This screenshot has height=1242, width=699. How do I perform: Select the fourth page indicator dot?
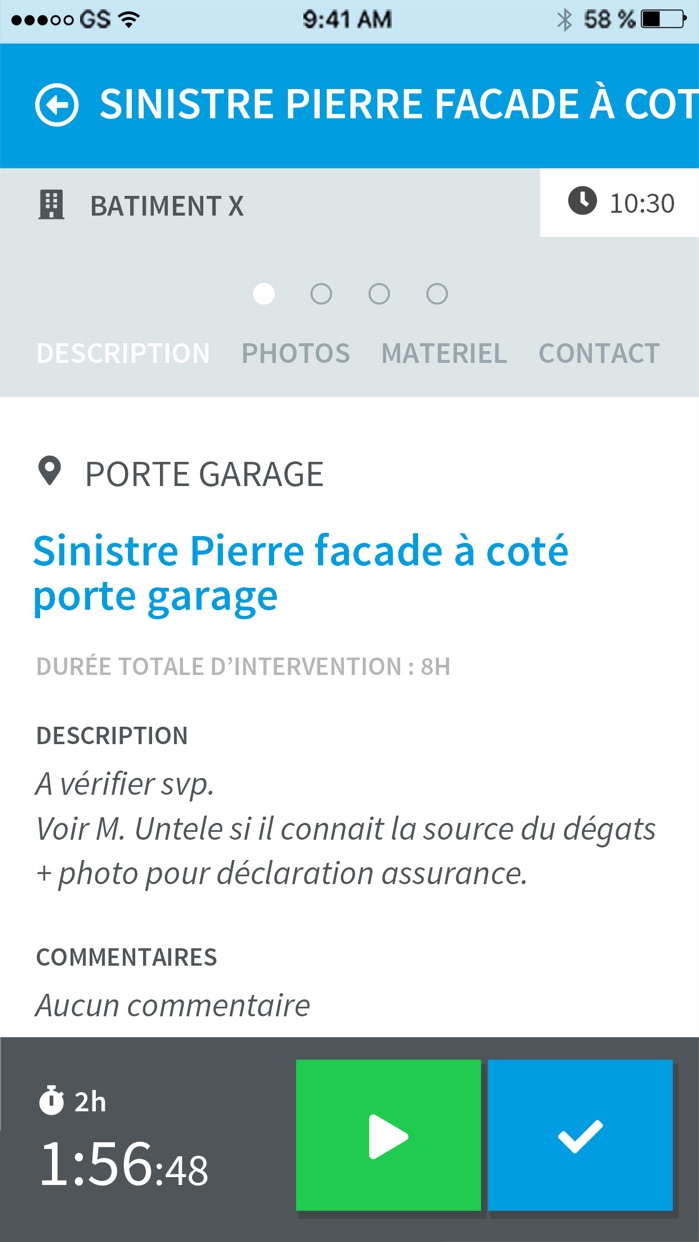[437, 294]
